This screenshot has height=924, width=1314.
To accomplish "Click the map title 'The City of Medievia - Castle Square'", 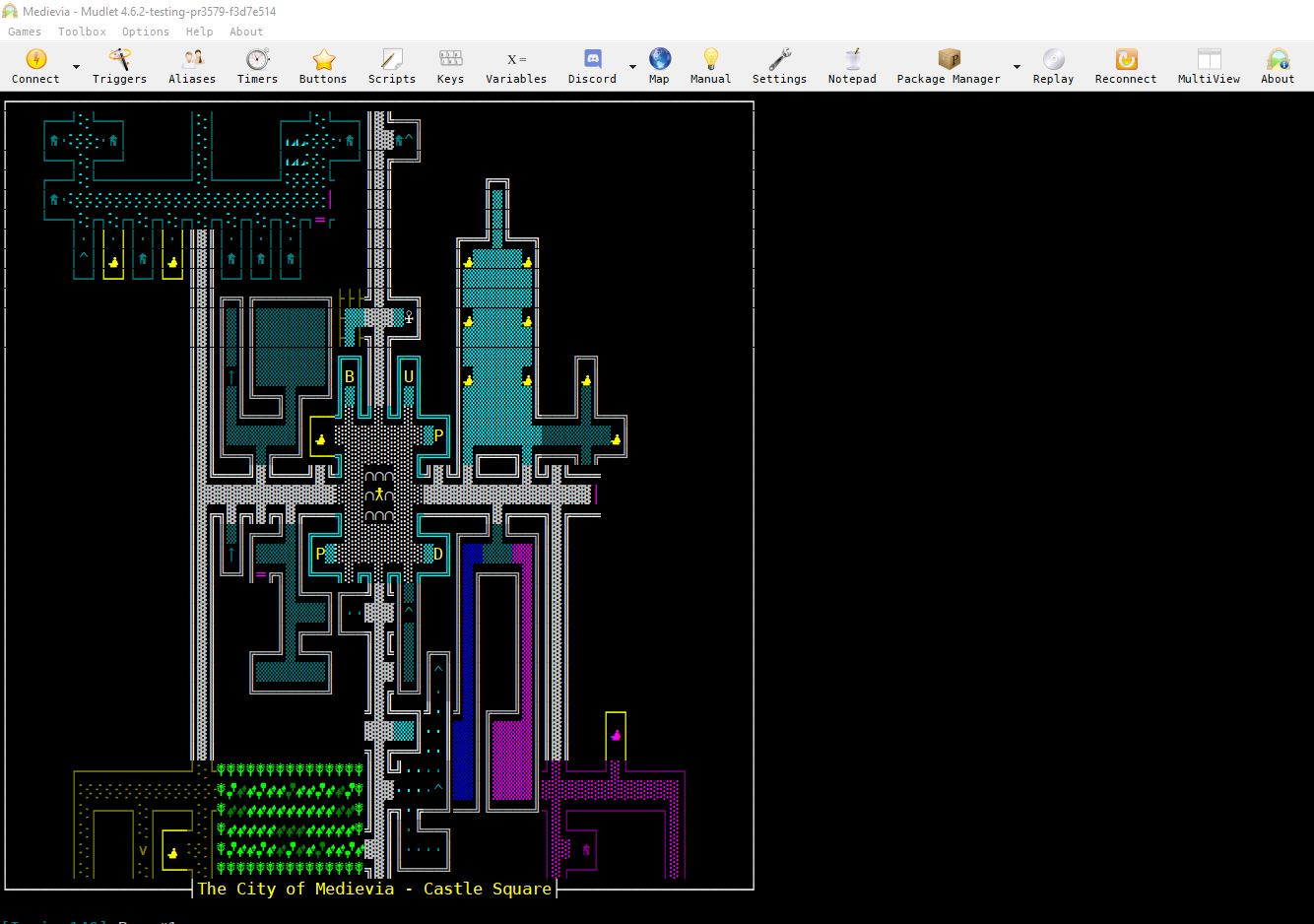I will tap(374, 889).
